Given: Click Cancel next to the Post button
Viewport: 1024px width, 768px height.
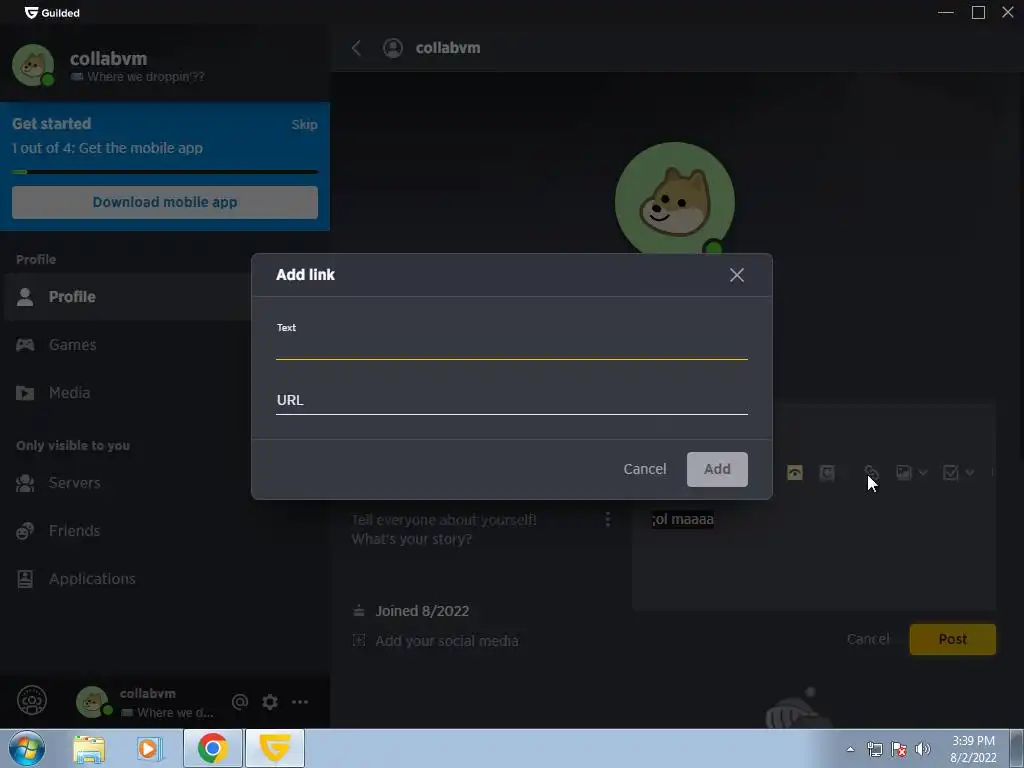Looking at the screenshot, I should tap(868, 639).
